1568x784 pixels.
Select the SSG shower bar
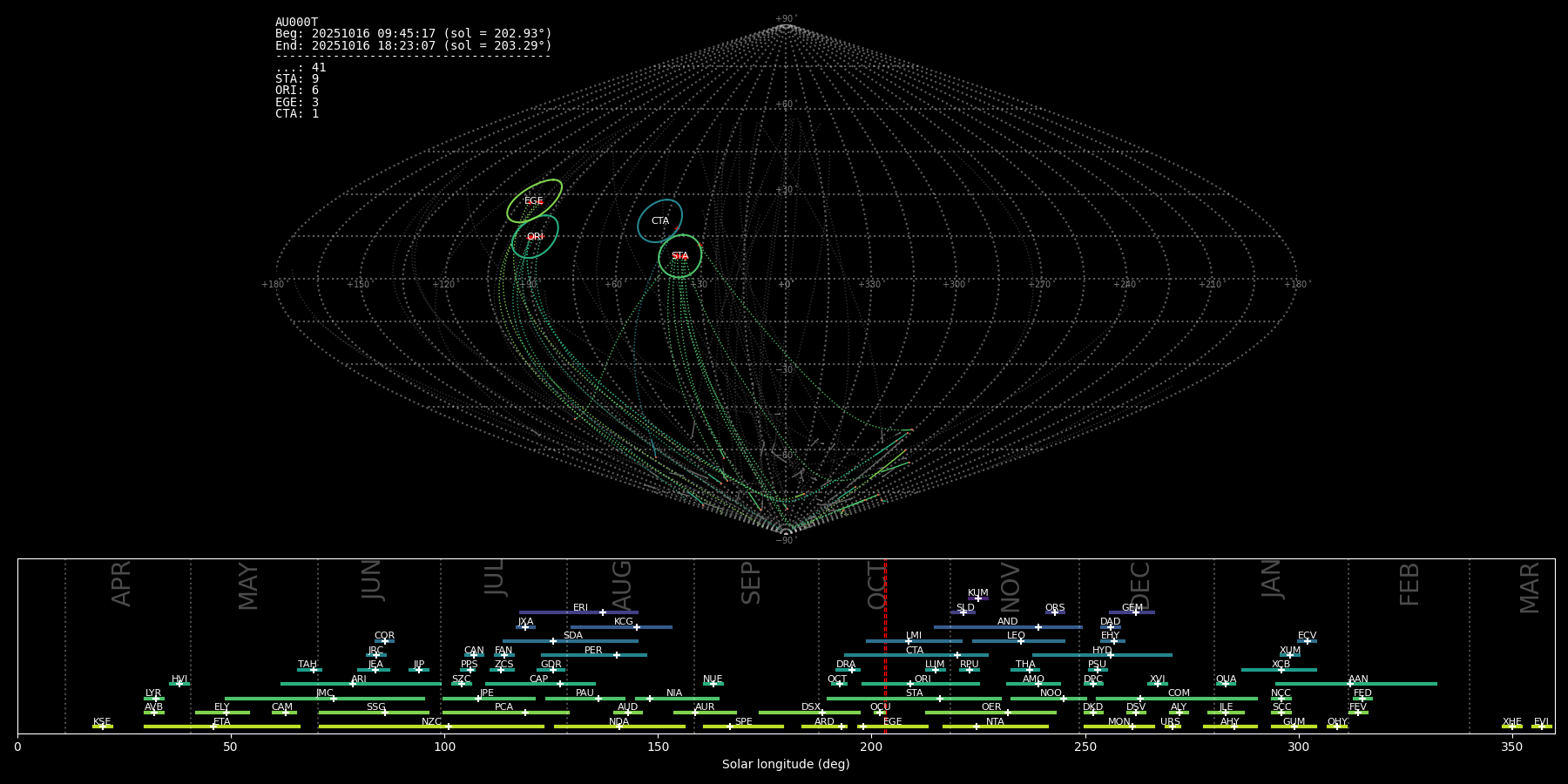(x=375, y=713)
